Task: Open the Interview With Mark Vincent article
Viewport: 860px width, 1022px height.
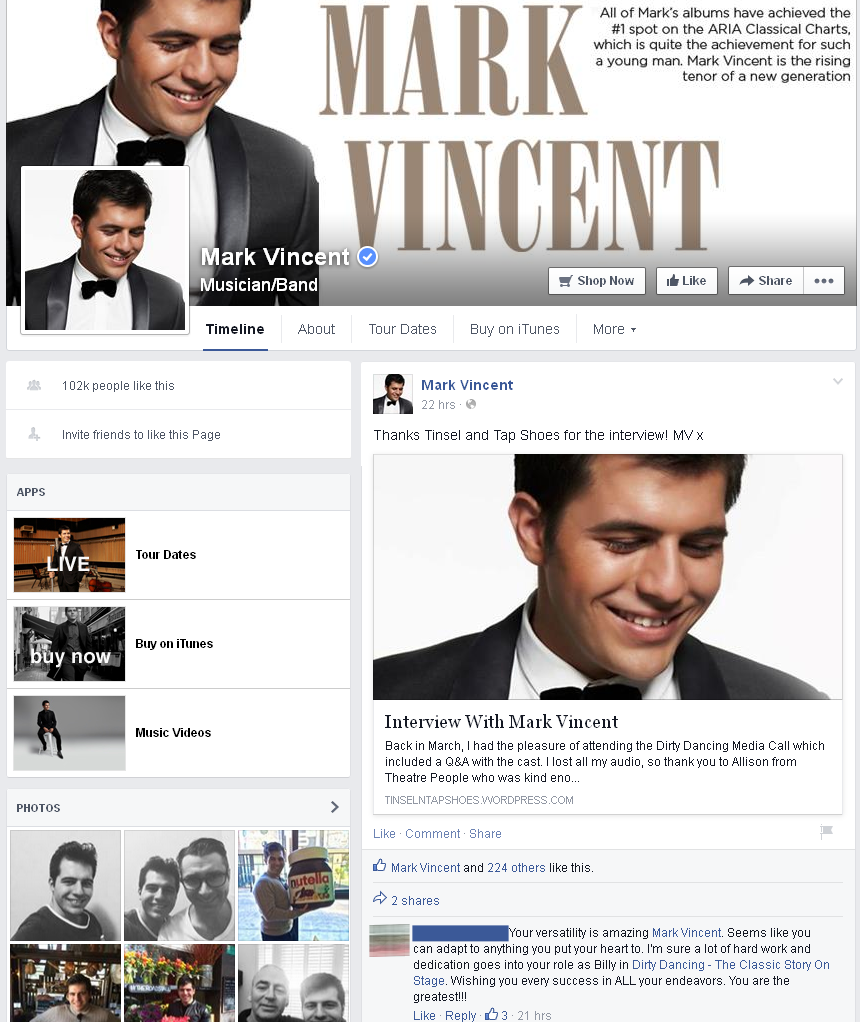Action: [501, 722]
